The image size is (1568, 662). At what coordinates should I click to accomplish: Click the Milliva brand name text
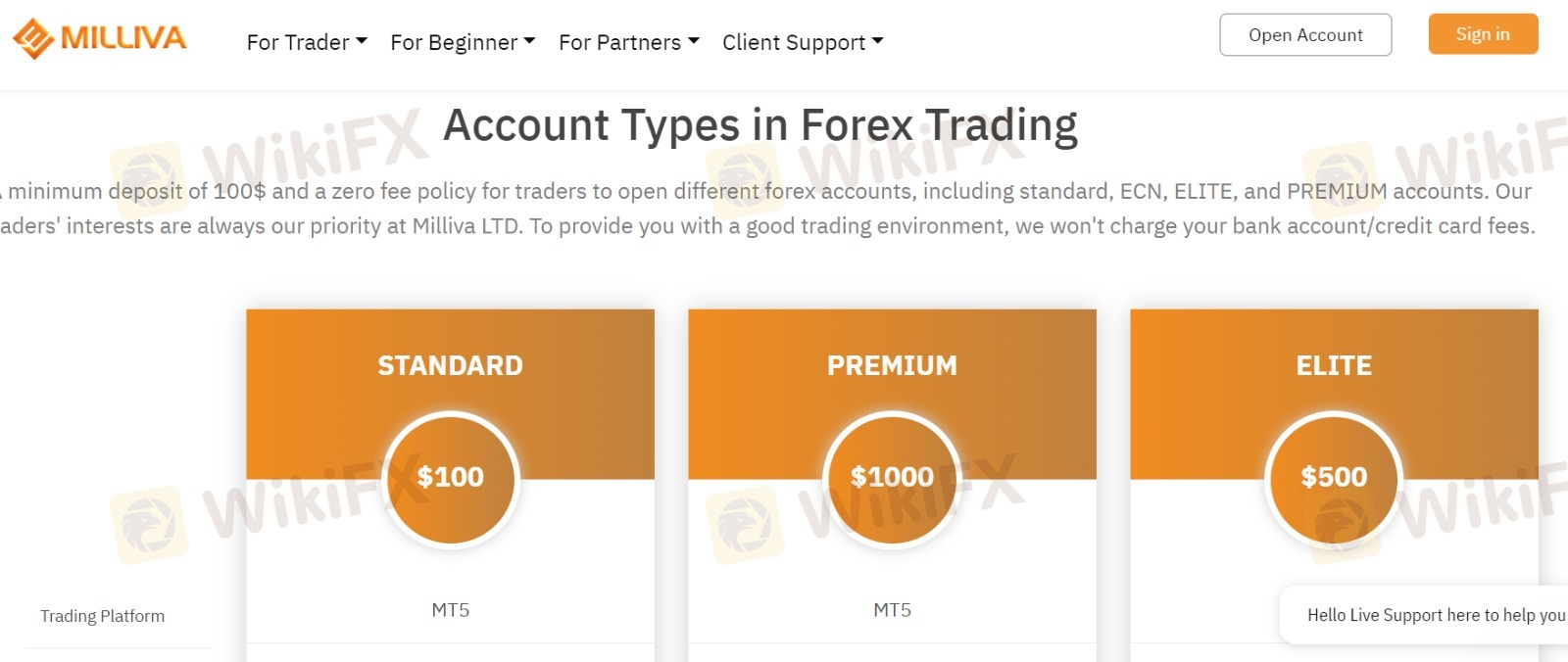(x=123, y=38)
